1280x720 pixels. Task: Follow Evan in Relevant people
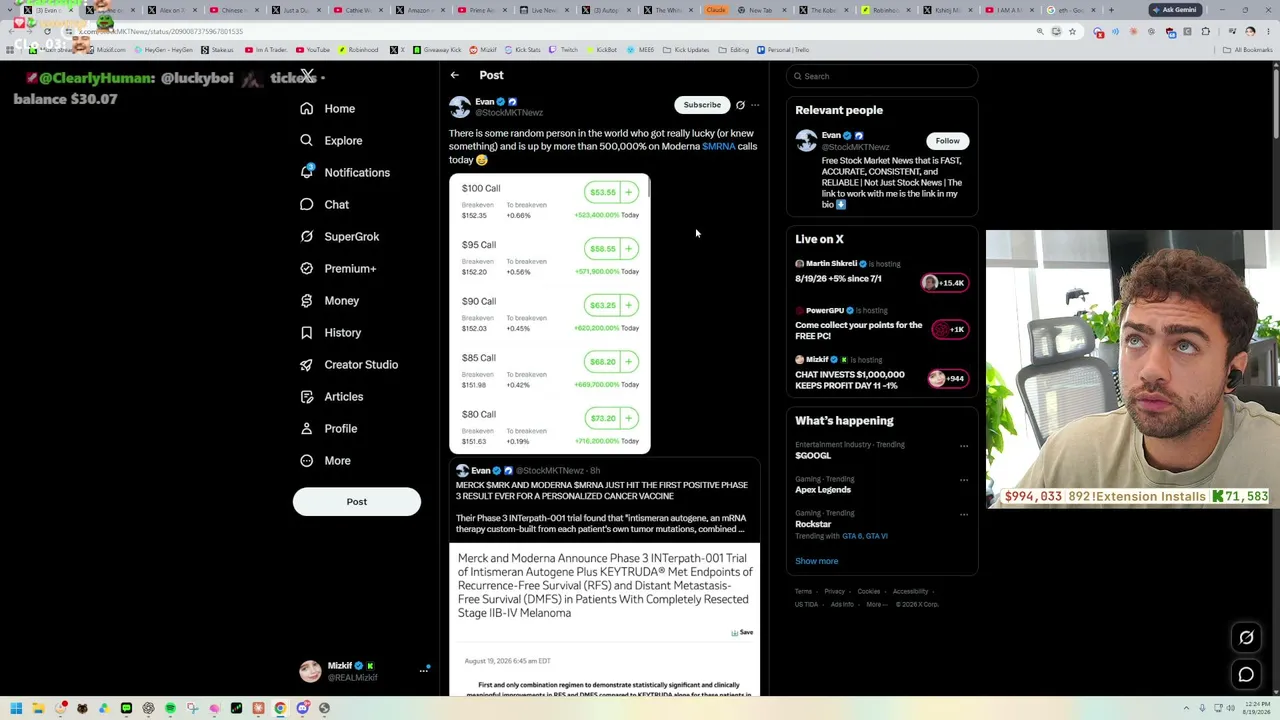tap(947, 141)
